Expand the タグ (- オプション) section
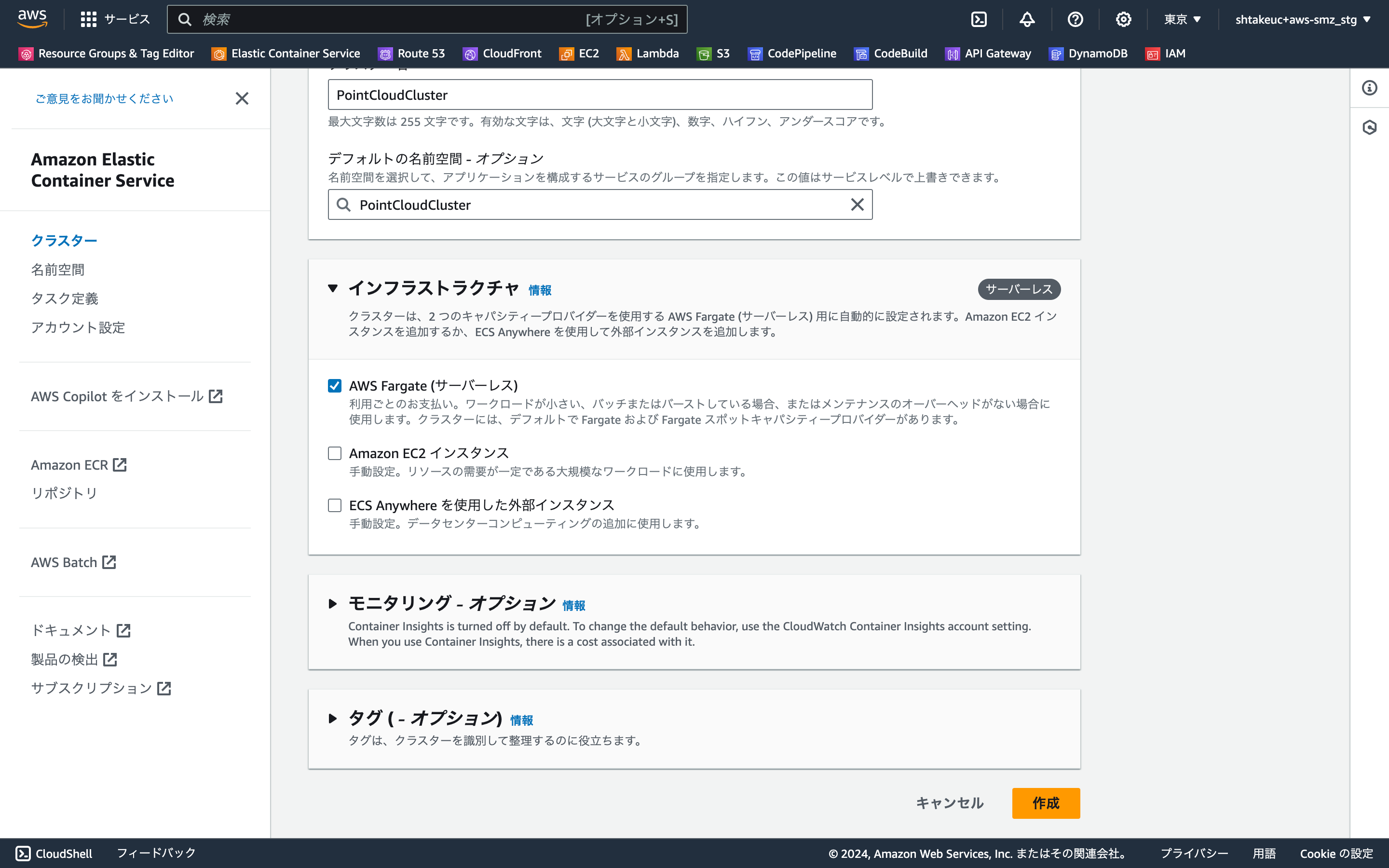The width and height of the screenshot is (1389, 868). [x=332, y=718]
